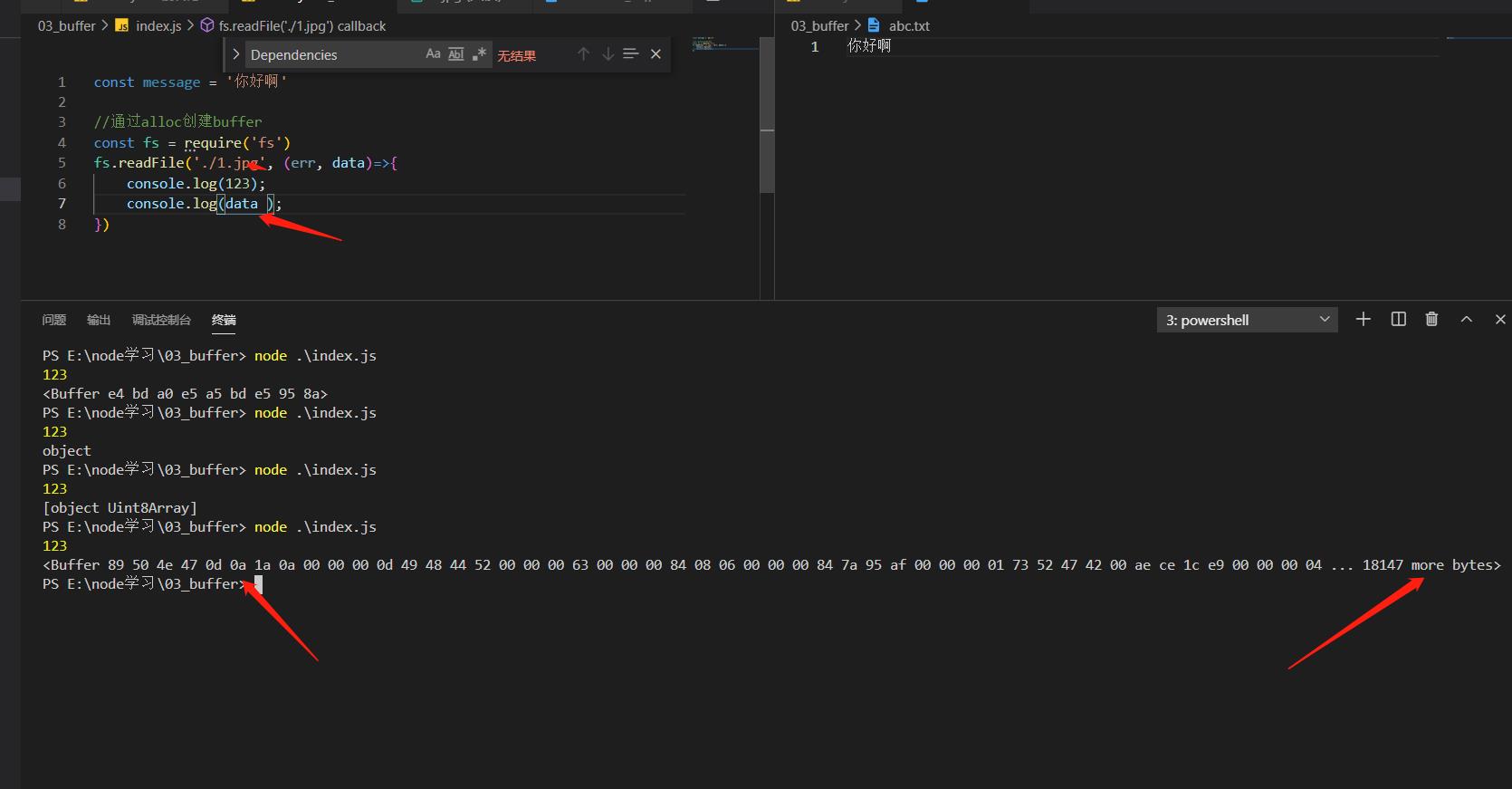
Task: Click line number 7 in index.js
Action: coord(62,204)
